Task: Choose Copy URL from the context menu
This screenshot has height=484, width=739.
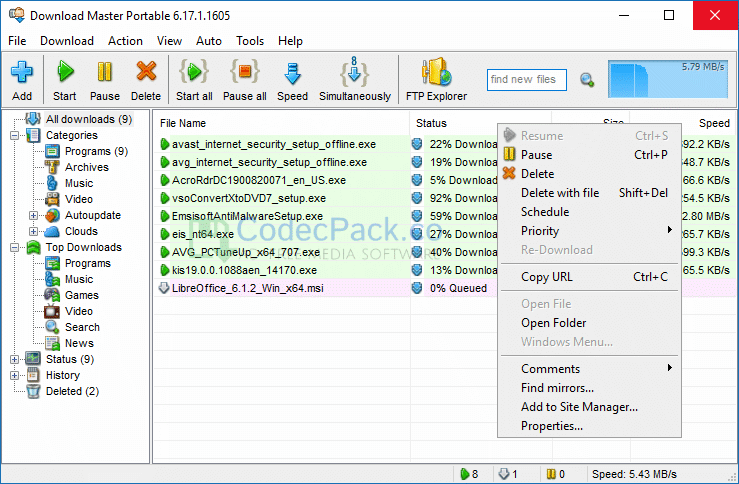Action: coord(589,277)
